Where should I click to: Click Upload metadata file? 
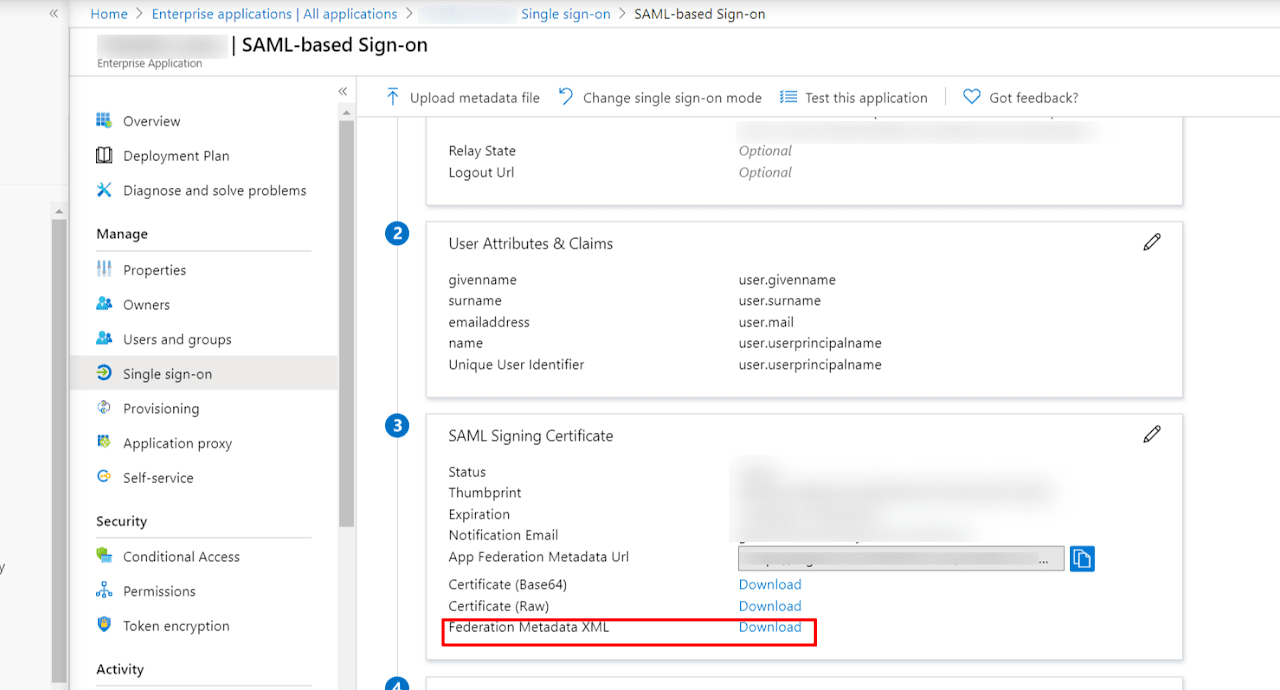[x=475, y=98]
